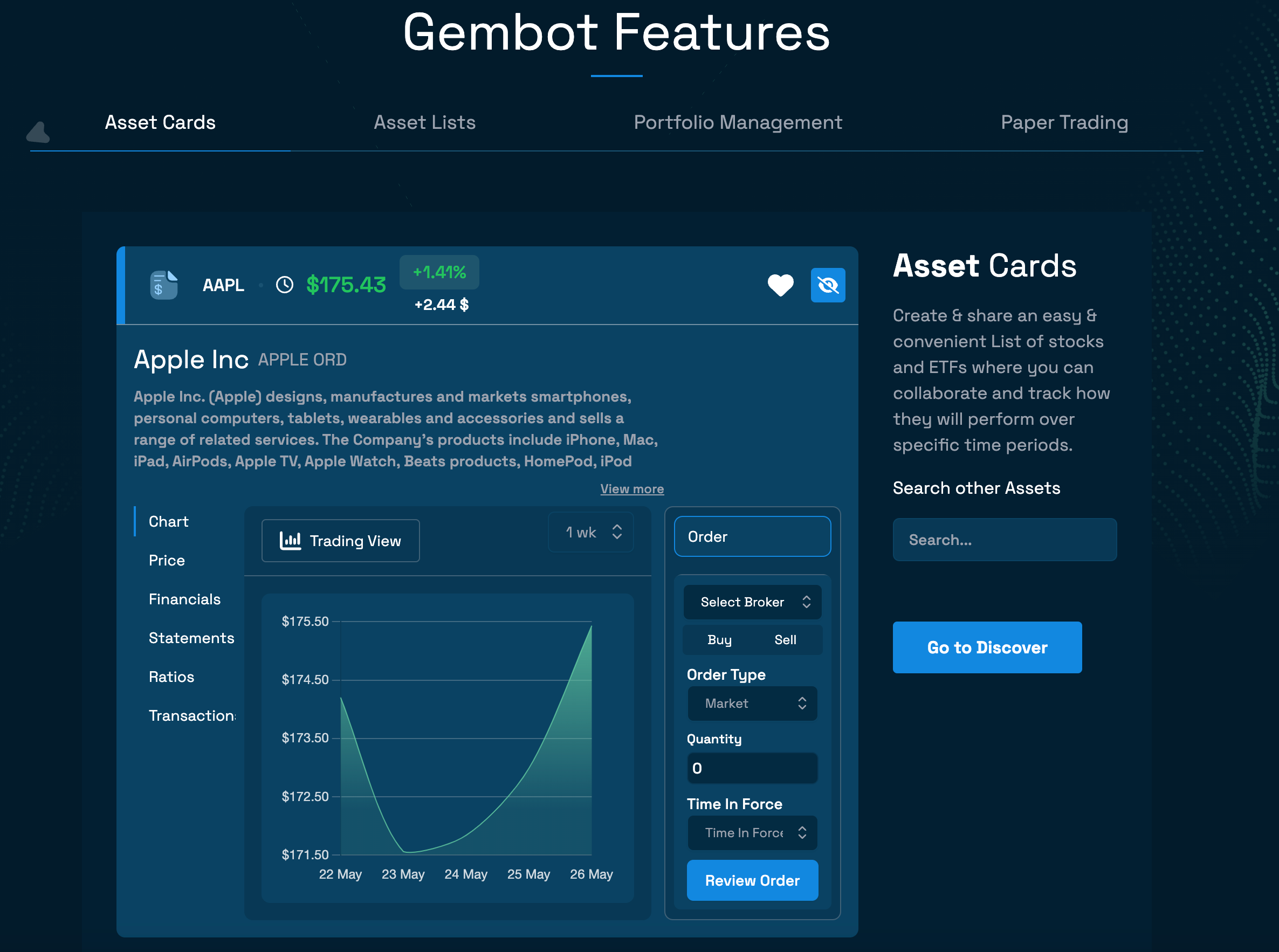Click the AAPL stock document icon
1279x952 pixels.
click(x=163, y=284)
